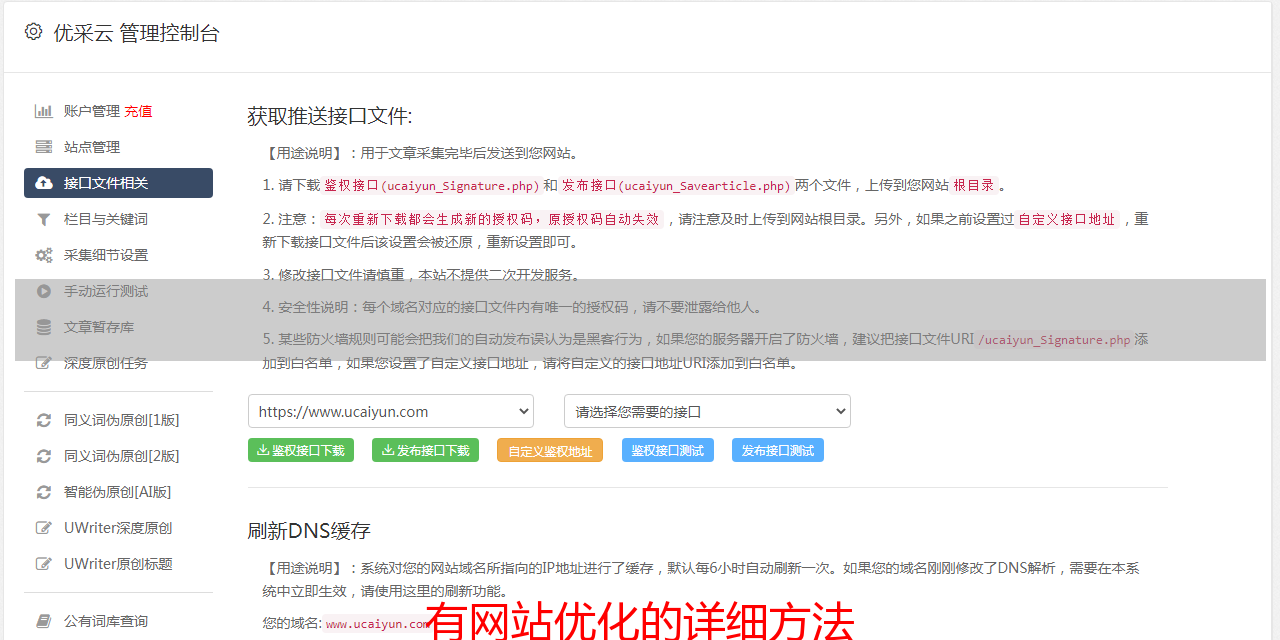This screenshot has height=640, width=1280.
Task: Open 账户管理 via its bar chart icon
Action: point(44,111)
